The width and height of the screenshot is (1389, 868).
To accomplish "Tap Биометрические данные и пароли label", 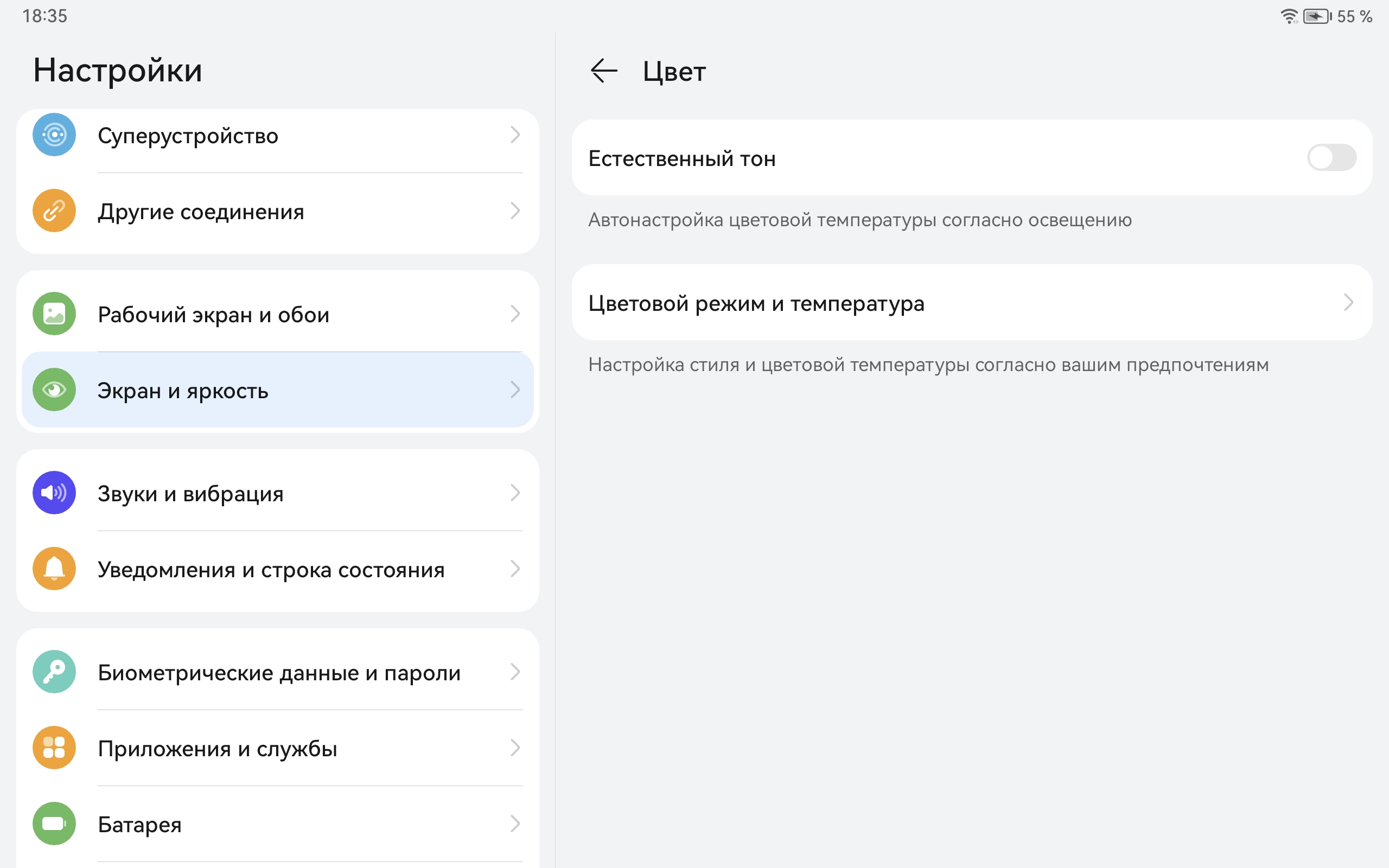I will click(x=279, y=673).
